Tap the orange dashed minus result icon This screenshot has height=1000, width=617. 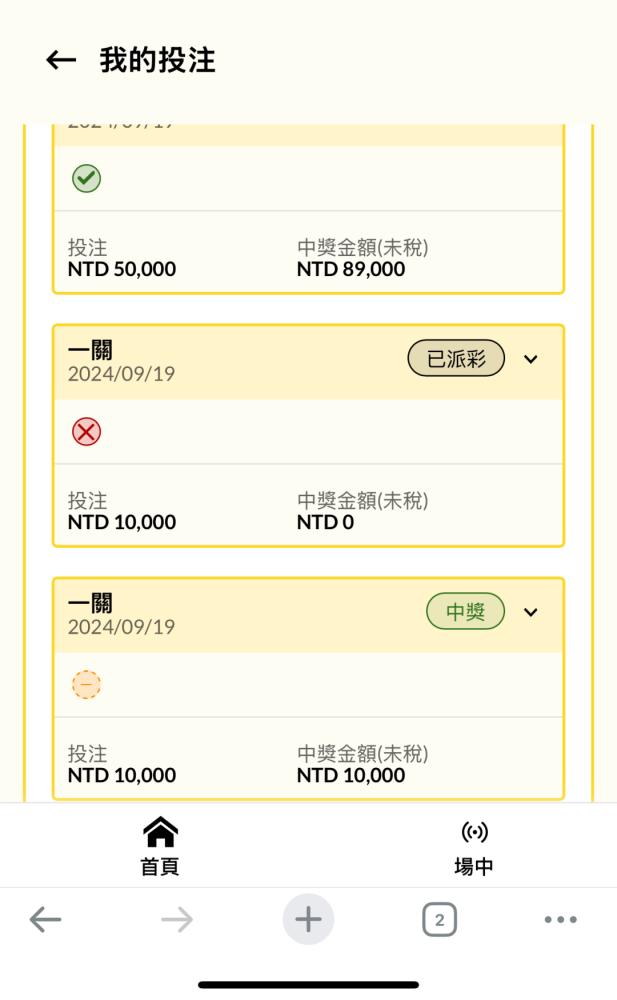click(86, 685)
